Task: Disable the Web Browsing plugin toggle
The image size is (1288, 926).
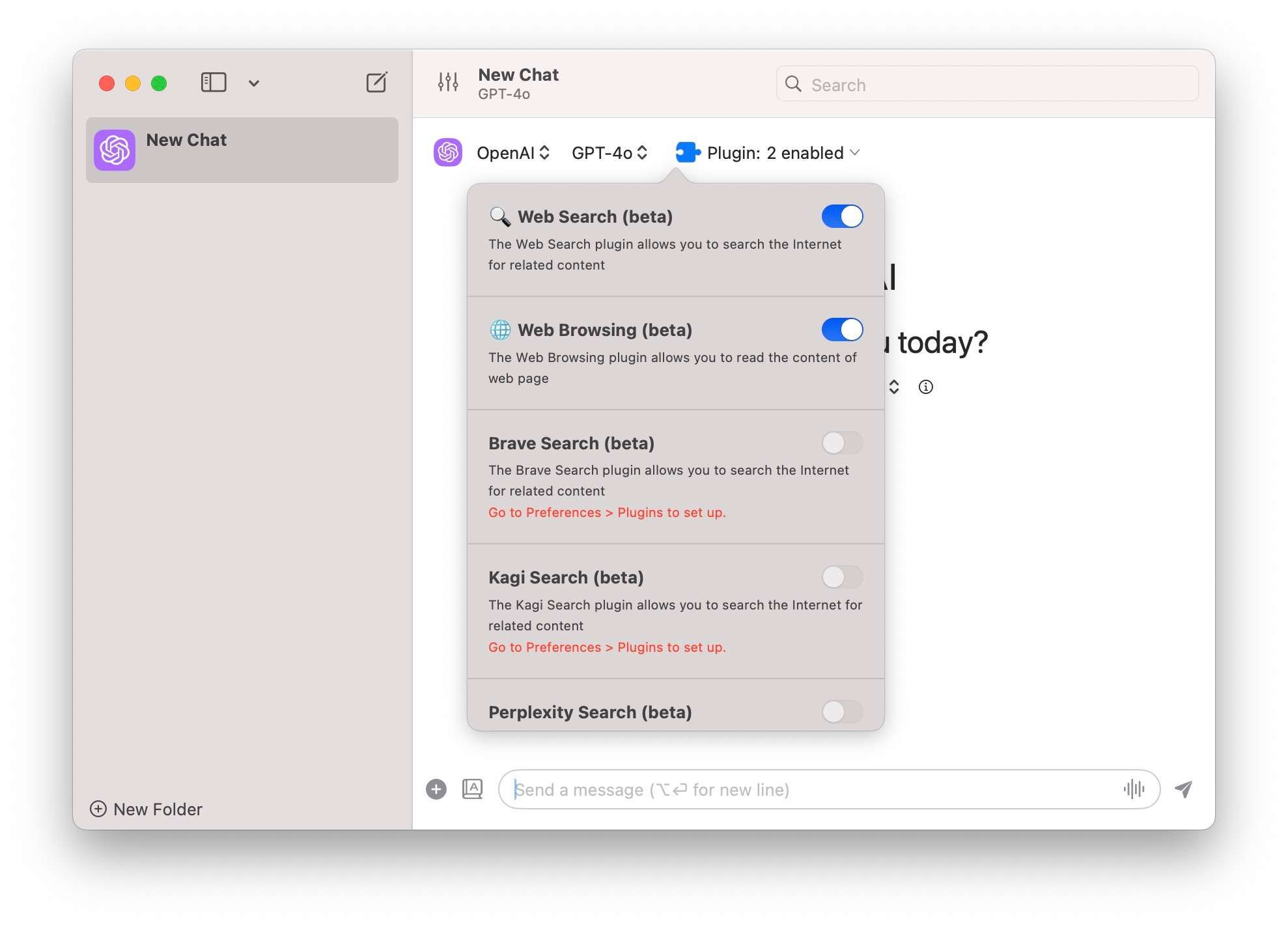Action: coord(842,330)
